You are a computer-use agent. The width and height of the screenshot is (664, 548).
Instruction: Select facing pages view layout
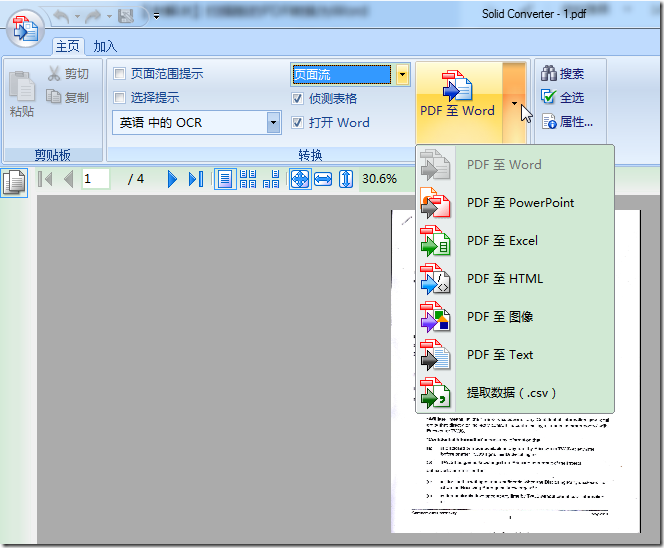[271, 179]
